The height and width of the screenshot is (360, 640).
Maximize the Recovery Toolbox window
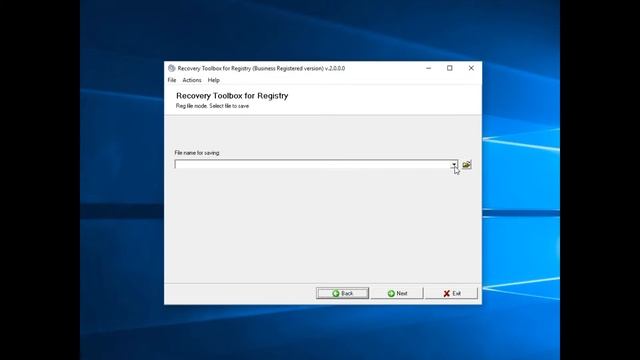(450, 68)
